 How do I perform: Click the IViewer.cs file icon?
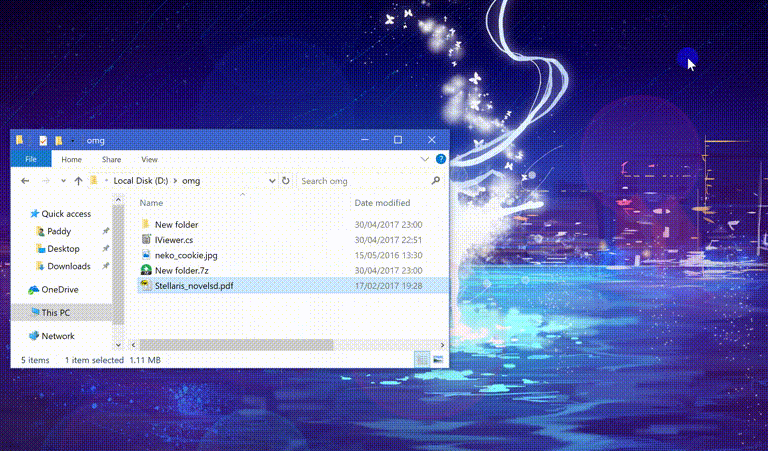[146, 239]
